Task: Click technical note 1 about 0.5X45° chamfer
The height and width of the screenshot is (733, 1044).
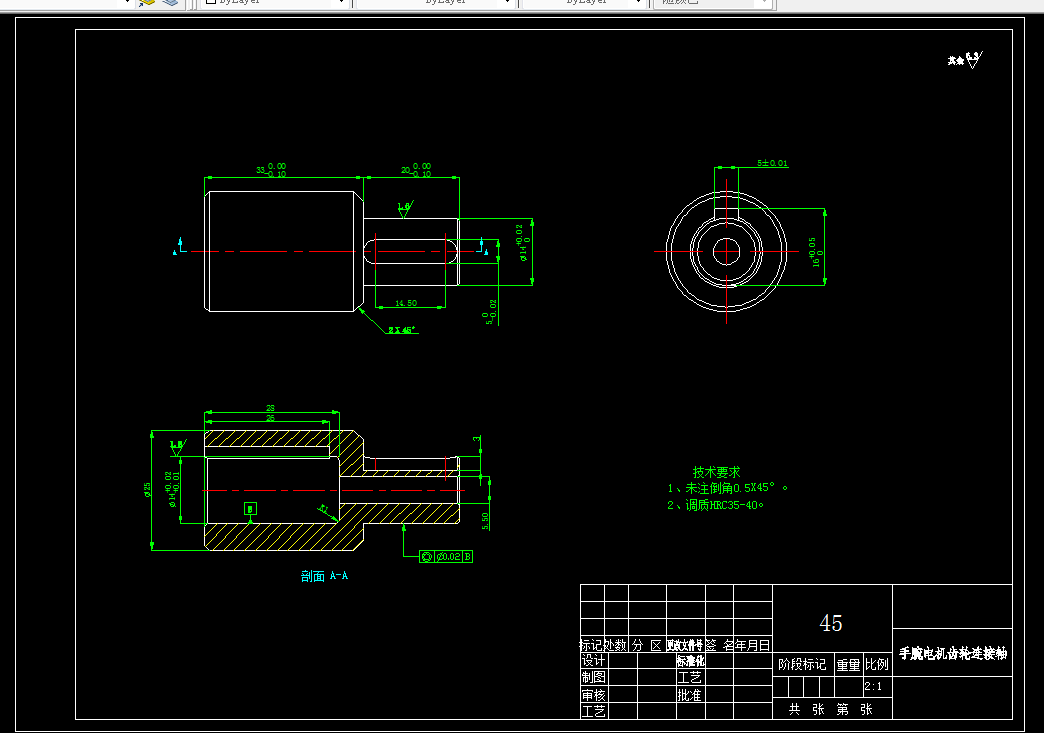Action: point(728,488)
